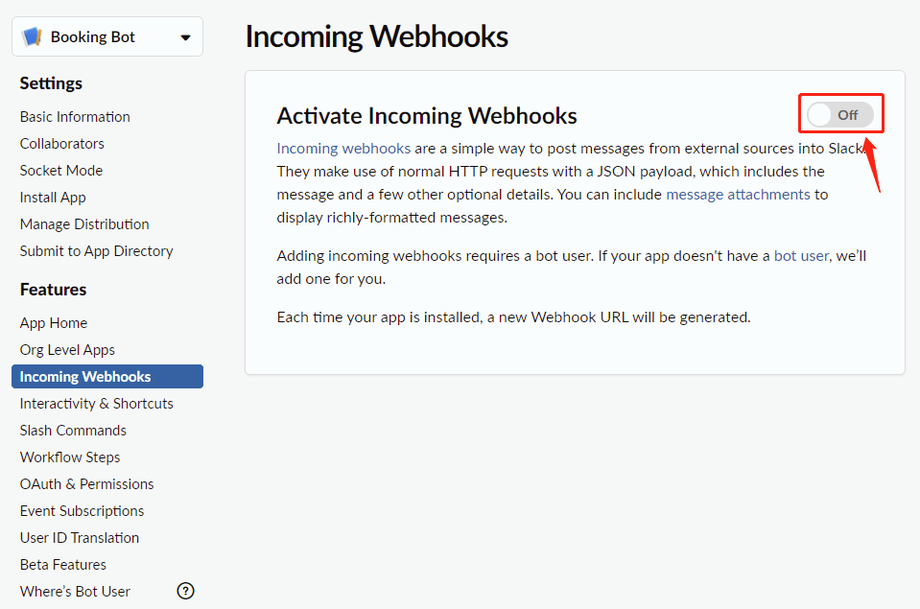Go to Slash Commands
The image size is (920, 609).
(73, 431)
